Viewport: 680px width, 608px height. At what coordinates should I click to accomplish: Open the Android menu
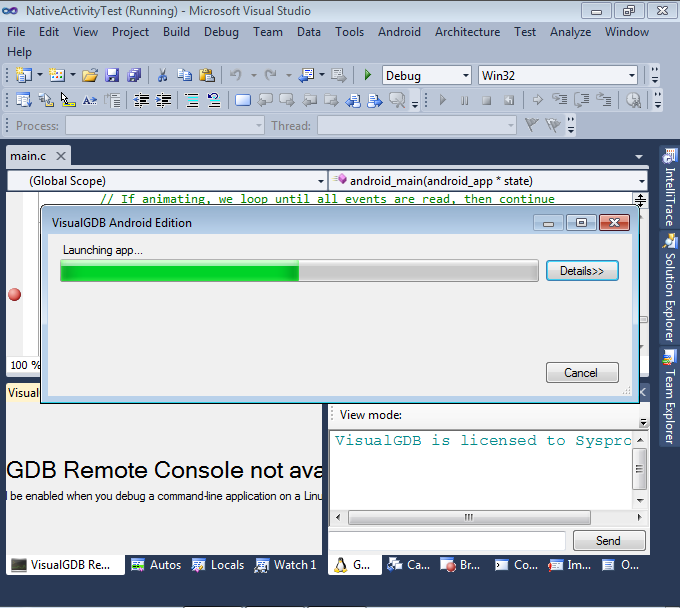click(x=399, y=32)
